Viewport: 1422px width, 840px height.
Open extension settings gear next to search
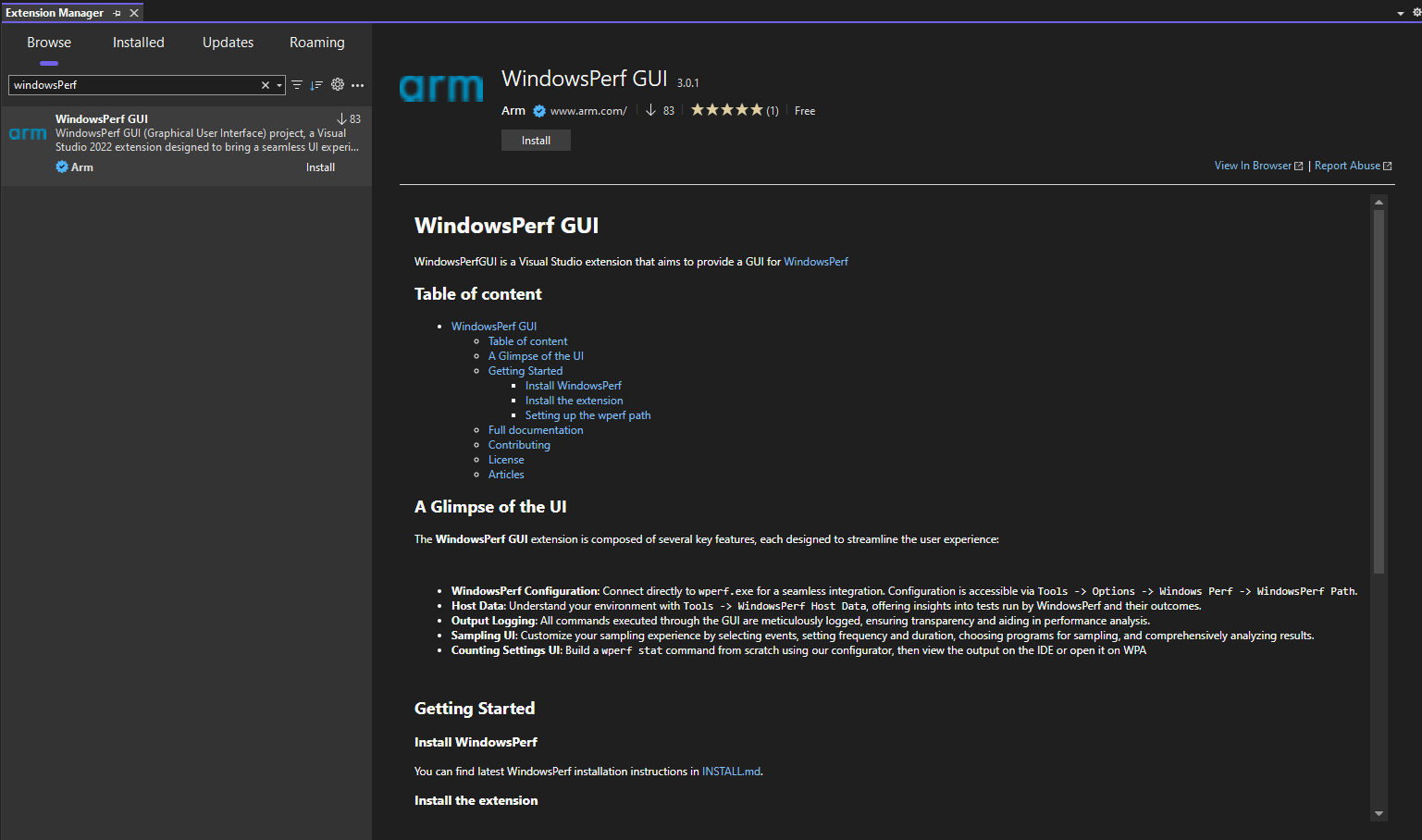point(338,84)
